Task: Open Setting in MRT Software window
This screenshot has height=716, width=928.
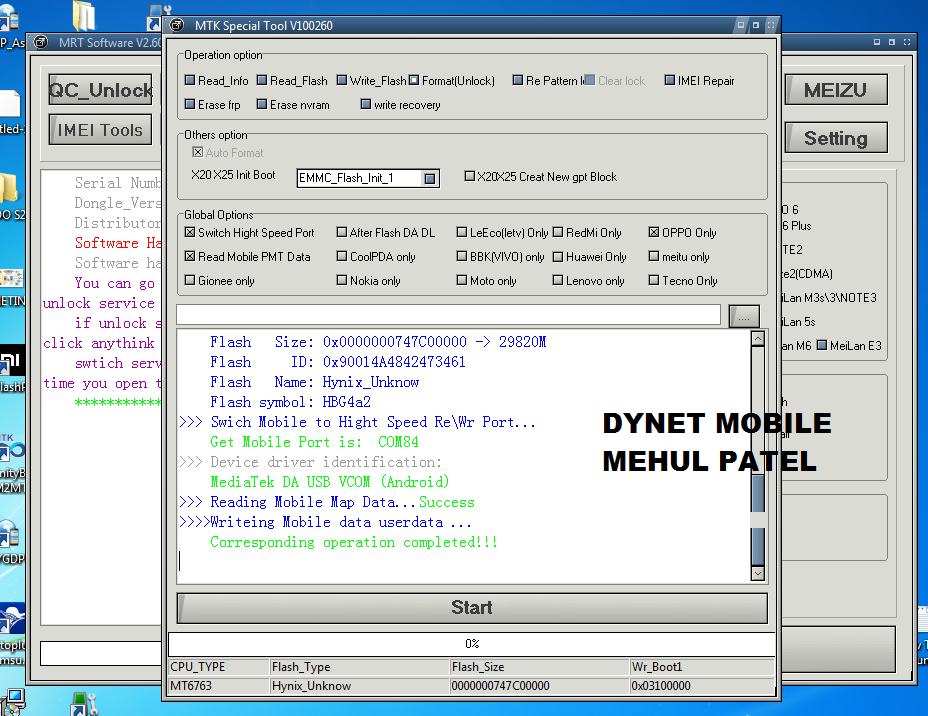Action: coord(836,138)
